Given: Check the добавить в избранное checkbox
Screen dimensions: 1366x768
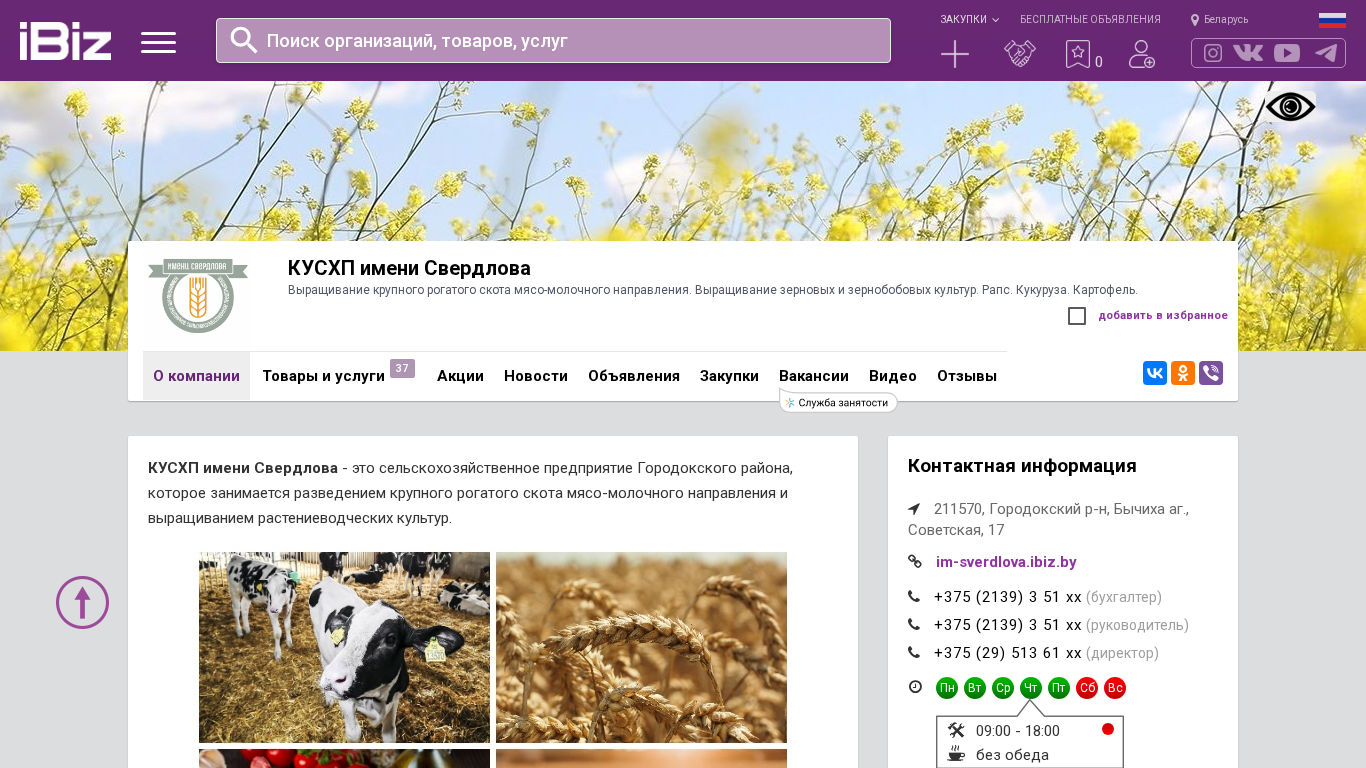Looking at the screenshot, I should (x=1077, y=316).
